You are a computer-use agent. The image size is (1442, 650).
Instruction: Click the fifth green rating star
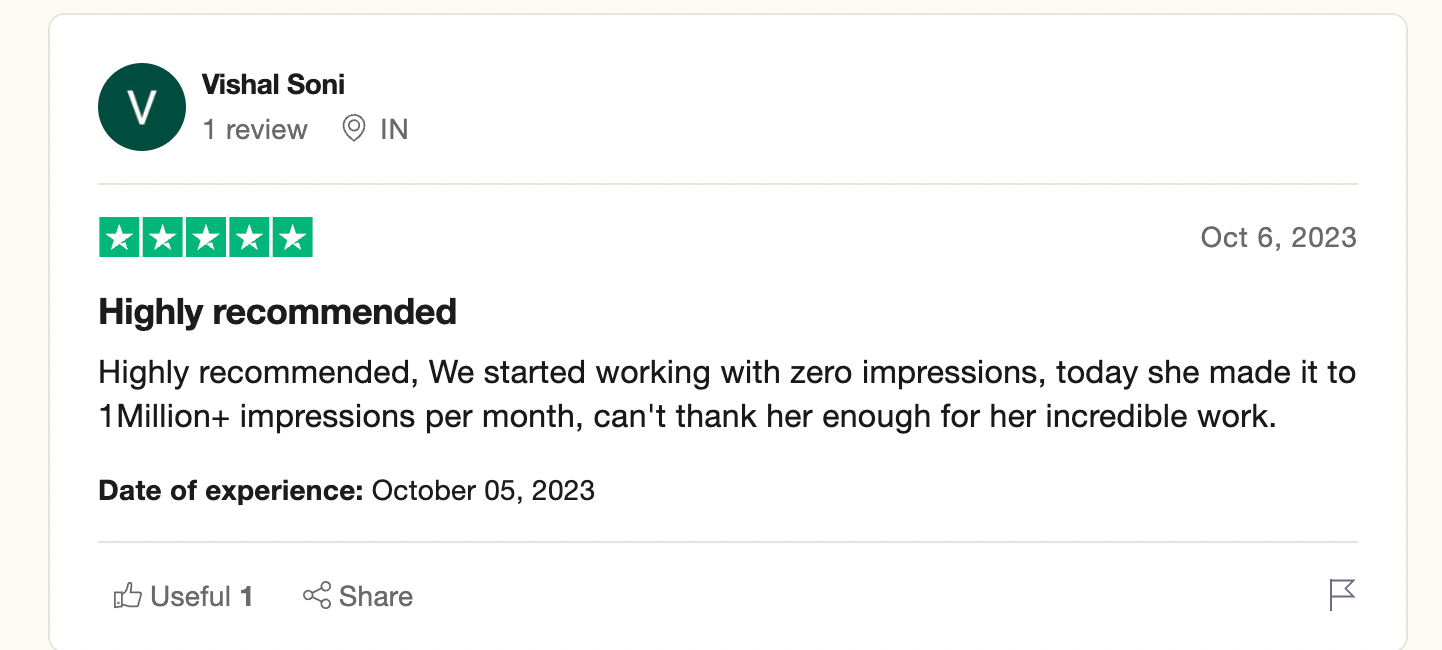tap(292, 238)
